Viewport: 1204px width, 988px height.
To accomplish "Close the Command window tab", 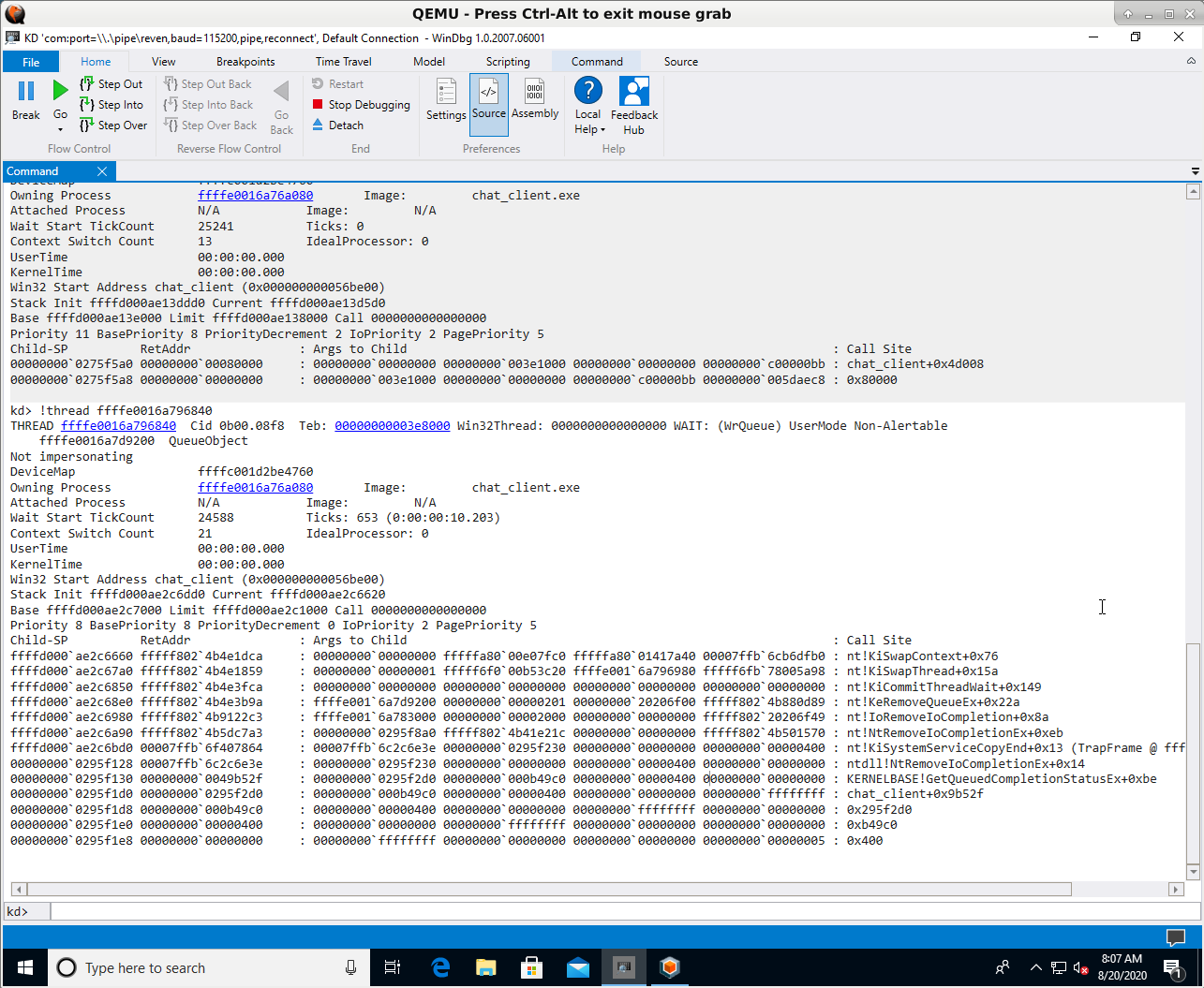I will pos(102,171).
